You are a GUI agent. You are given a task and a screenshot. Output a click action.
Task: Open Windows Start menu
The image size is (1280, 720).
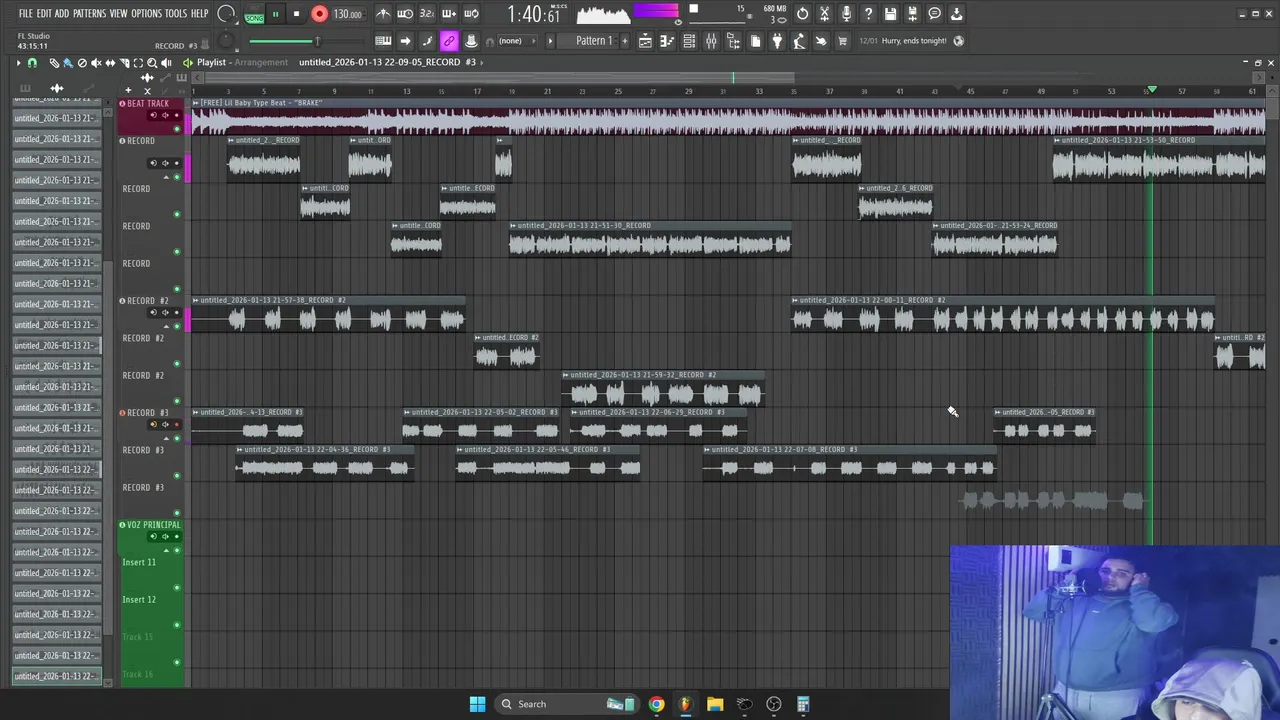[x=477, y=704]
